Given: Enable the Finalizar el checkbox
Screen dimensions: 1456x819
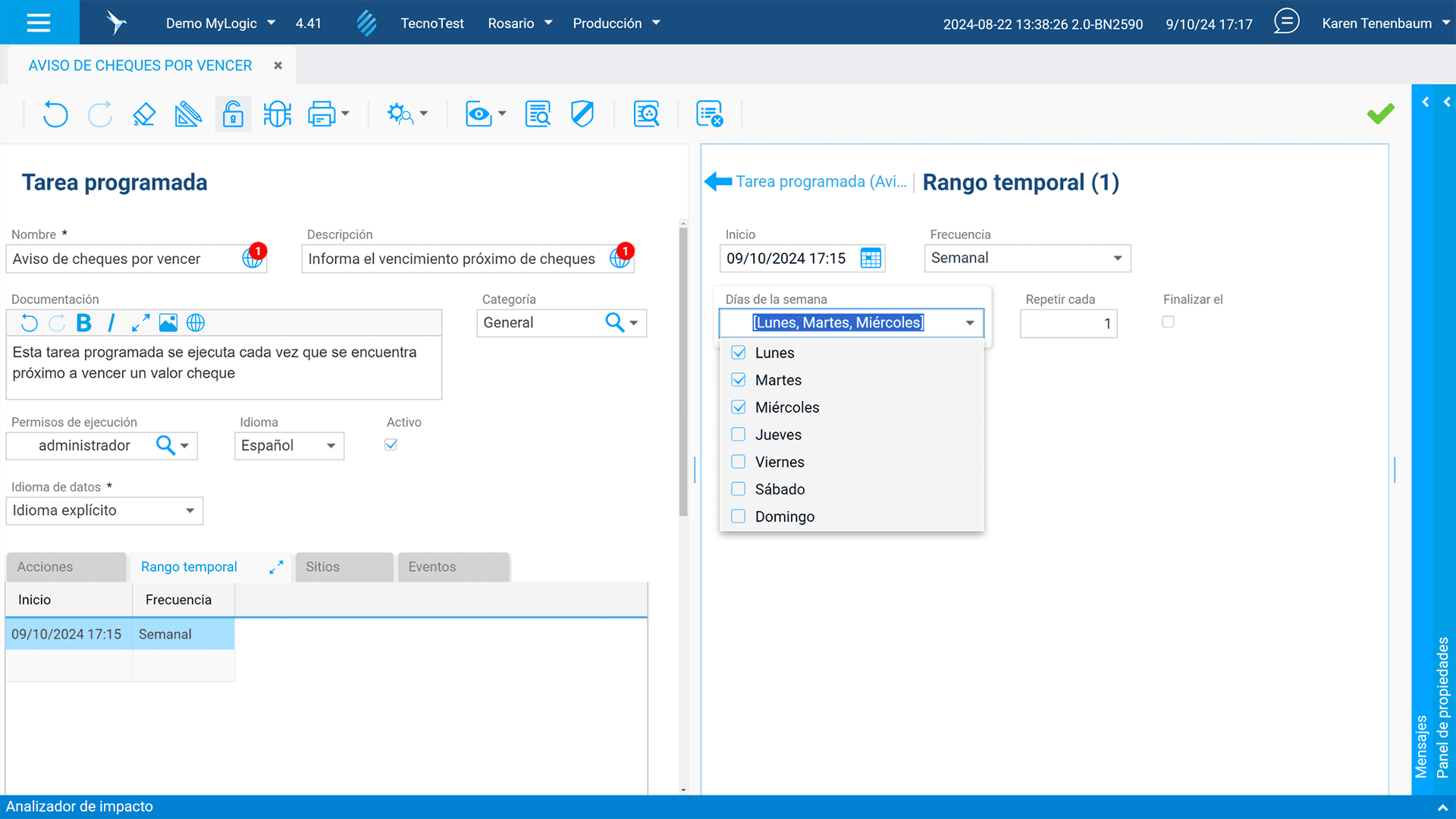Looking at the screenshot, I should (x=1168, y=322).
